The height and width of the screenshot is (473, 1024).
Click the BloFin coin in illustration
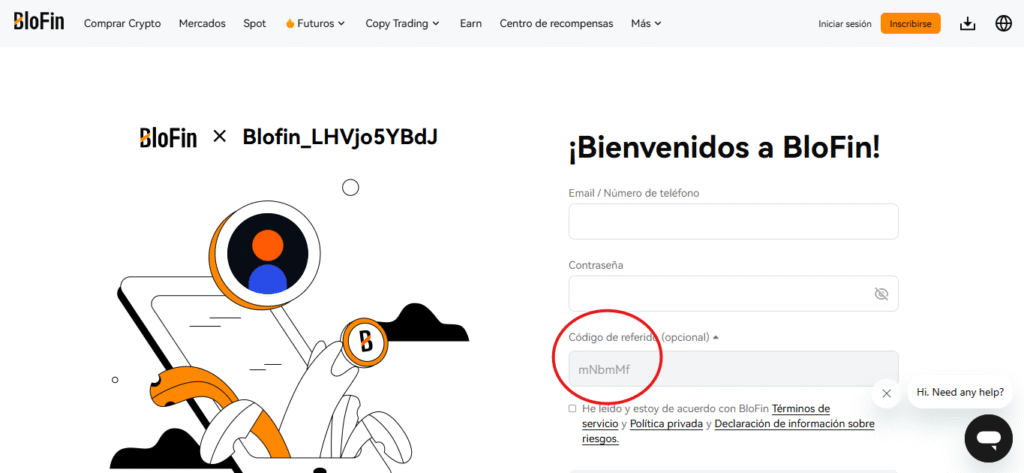[365, 342]
